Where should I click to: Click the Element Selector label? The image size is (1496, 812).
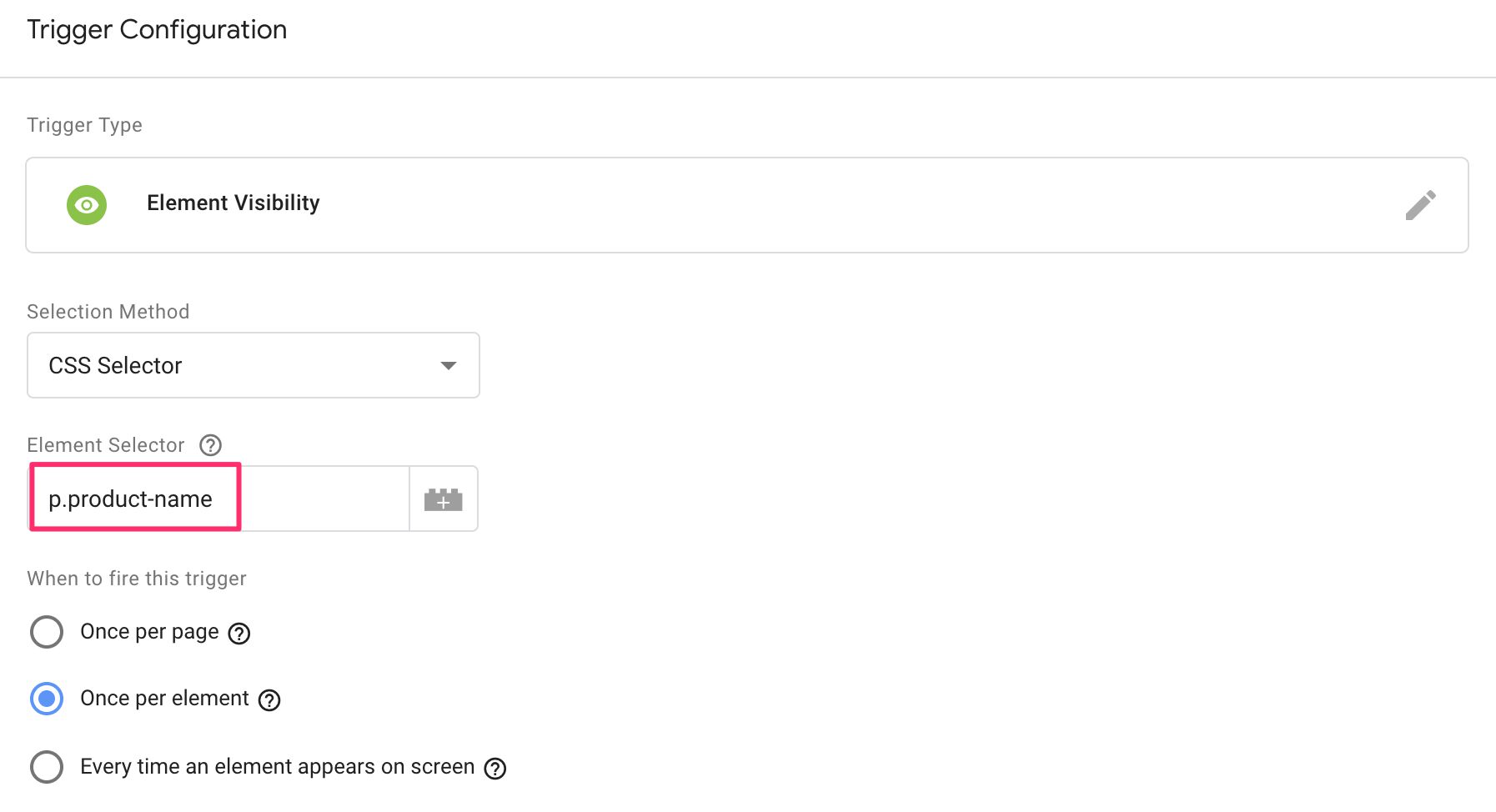[106, 445]
